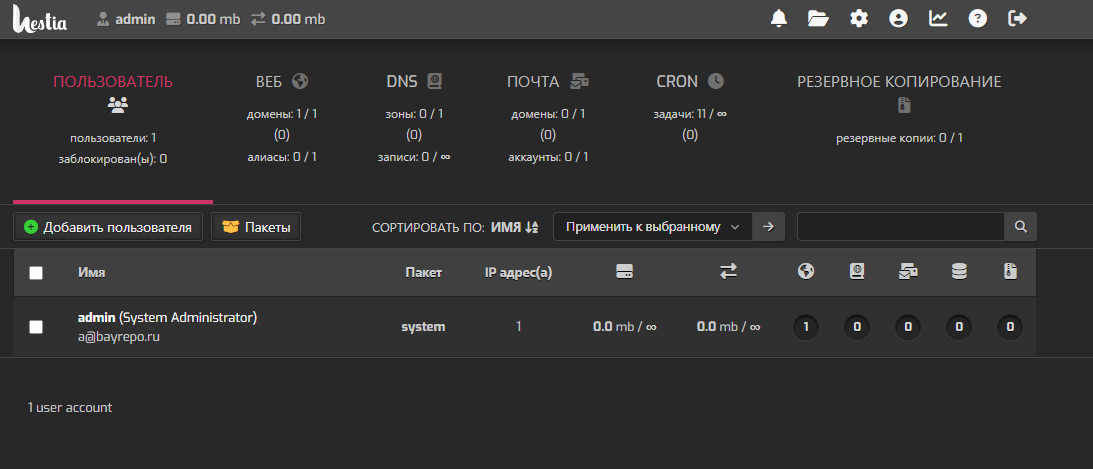1093x469 pixels.
Task: Focus the search input field
Action: tap(899, 227)
